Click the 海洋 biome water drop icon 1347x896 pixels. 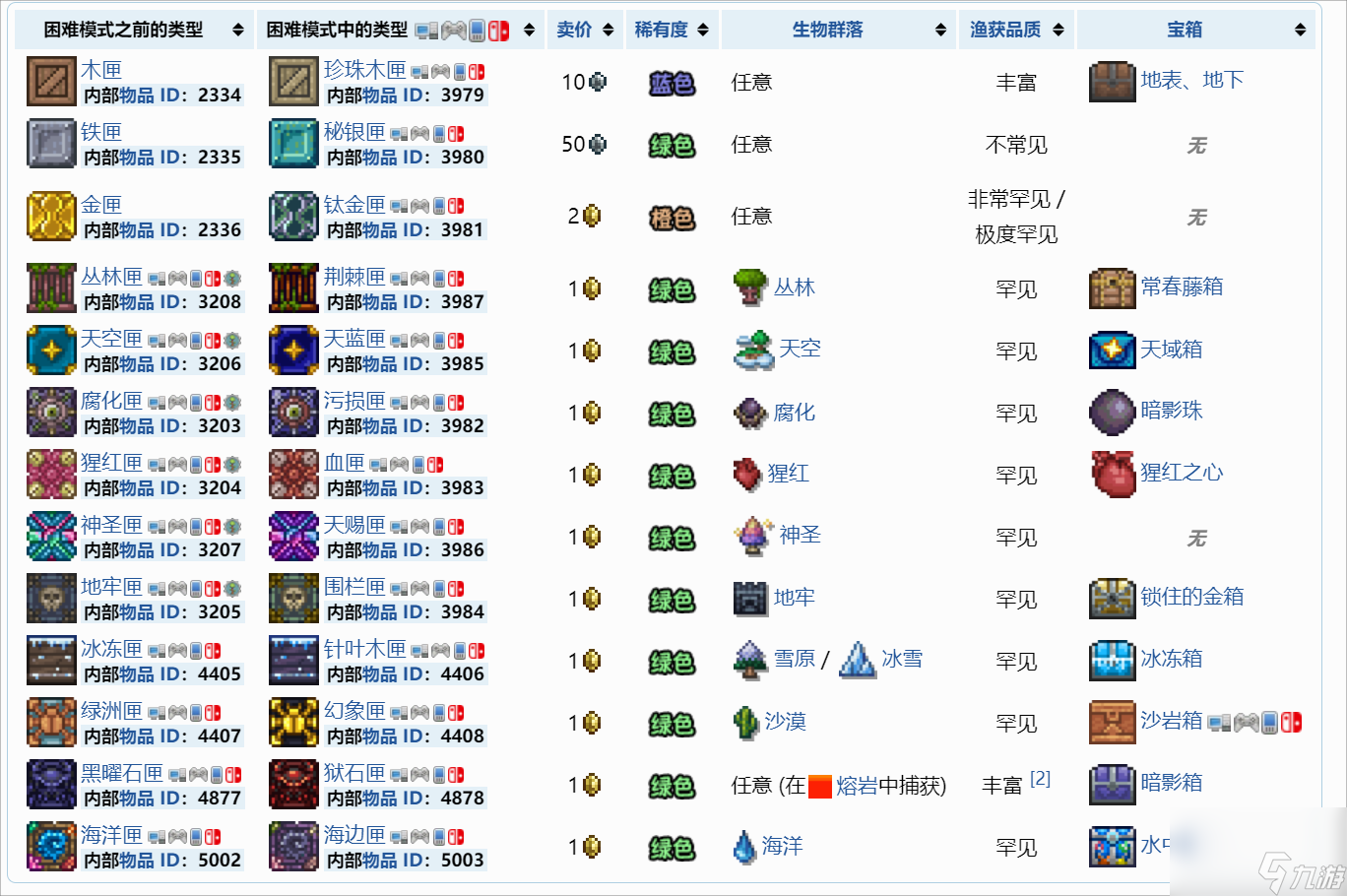point(745,847)
